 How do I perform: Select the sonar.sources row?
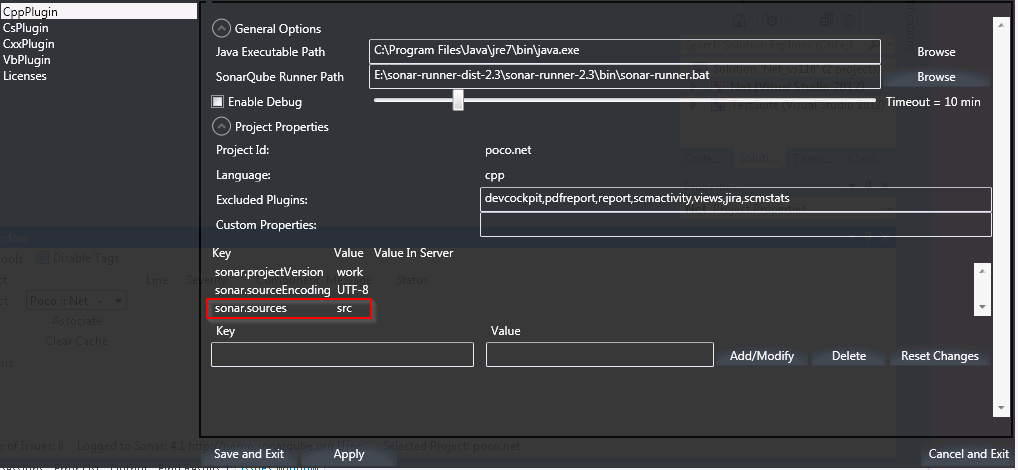tap(290, 308)
